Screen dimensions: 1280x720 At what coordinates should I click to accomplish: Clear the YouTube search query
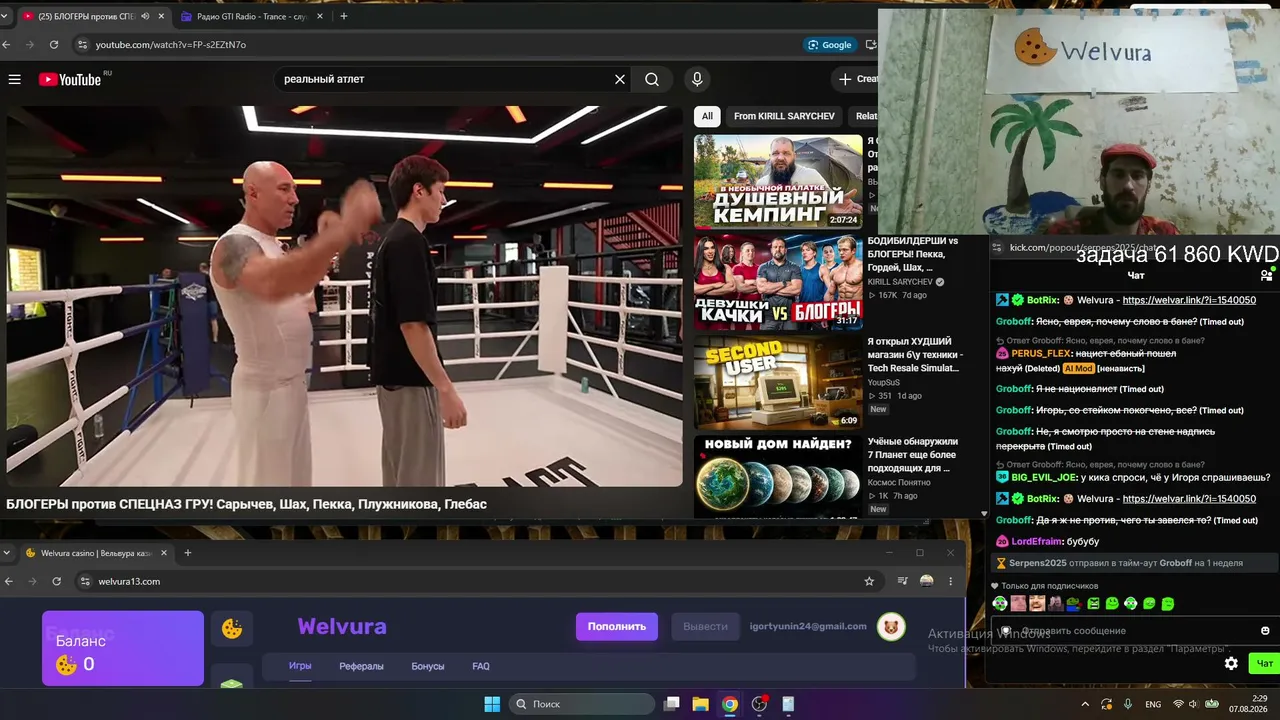pyautogui.click(x=620, y=79)
